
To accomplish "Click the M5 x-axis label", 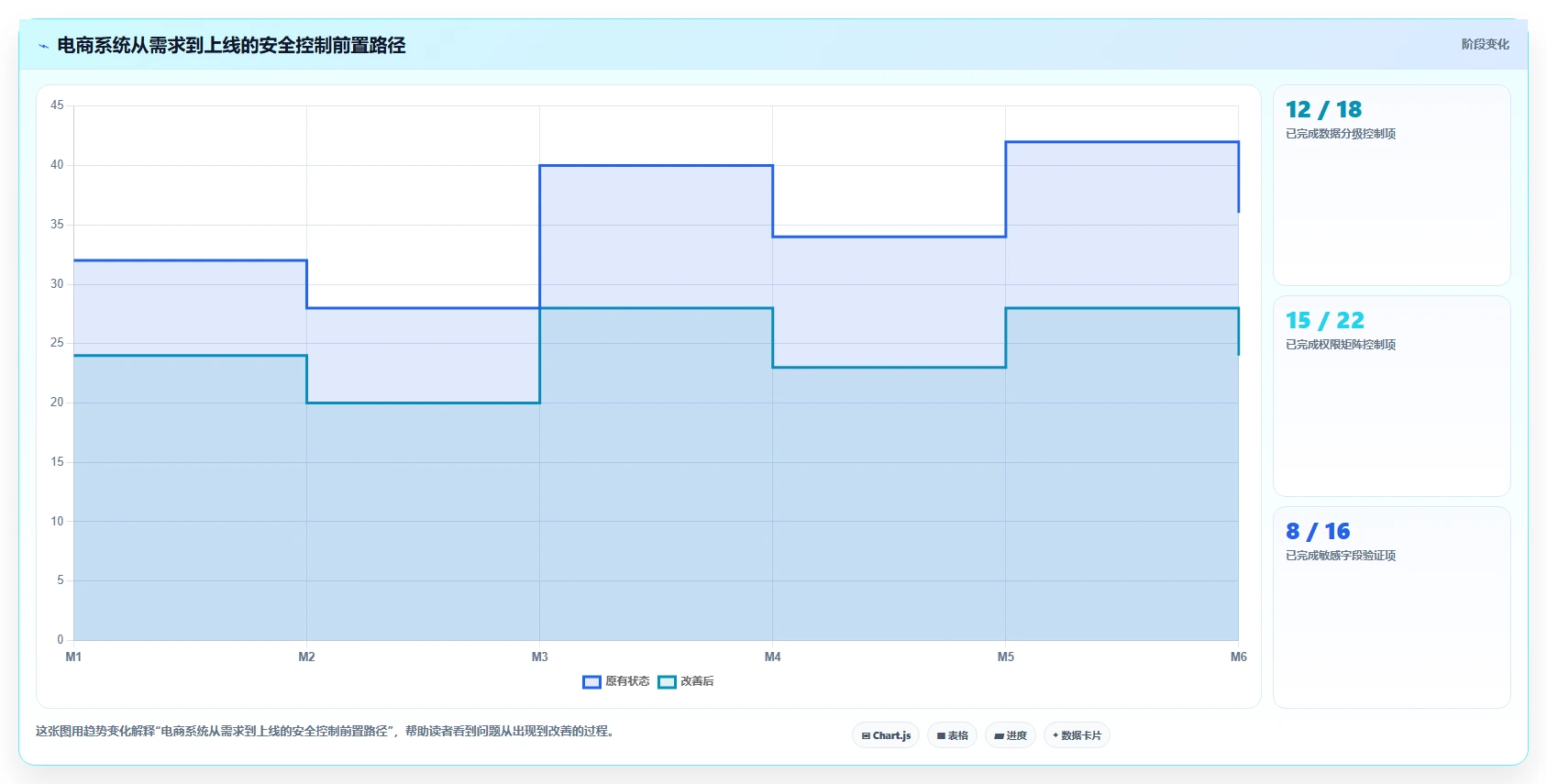I will coord(1005,657).
